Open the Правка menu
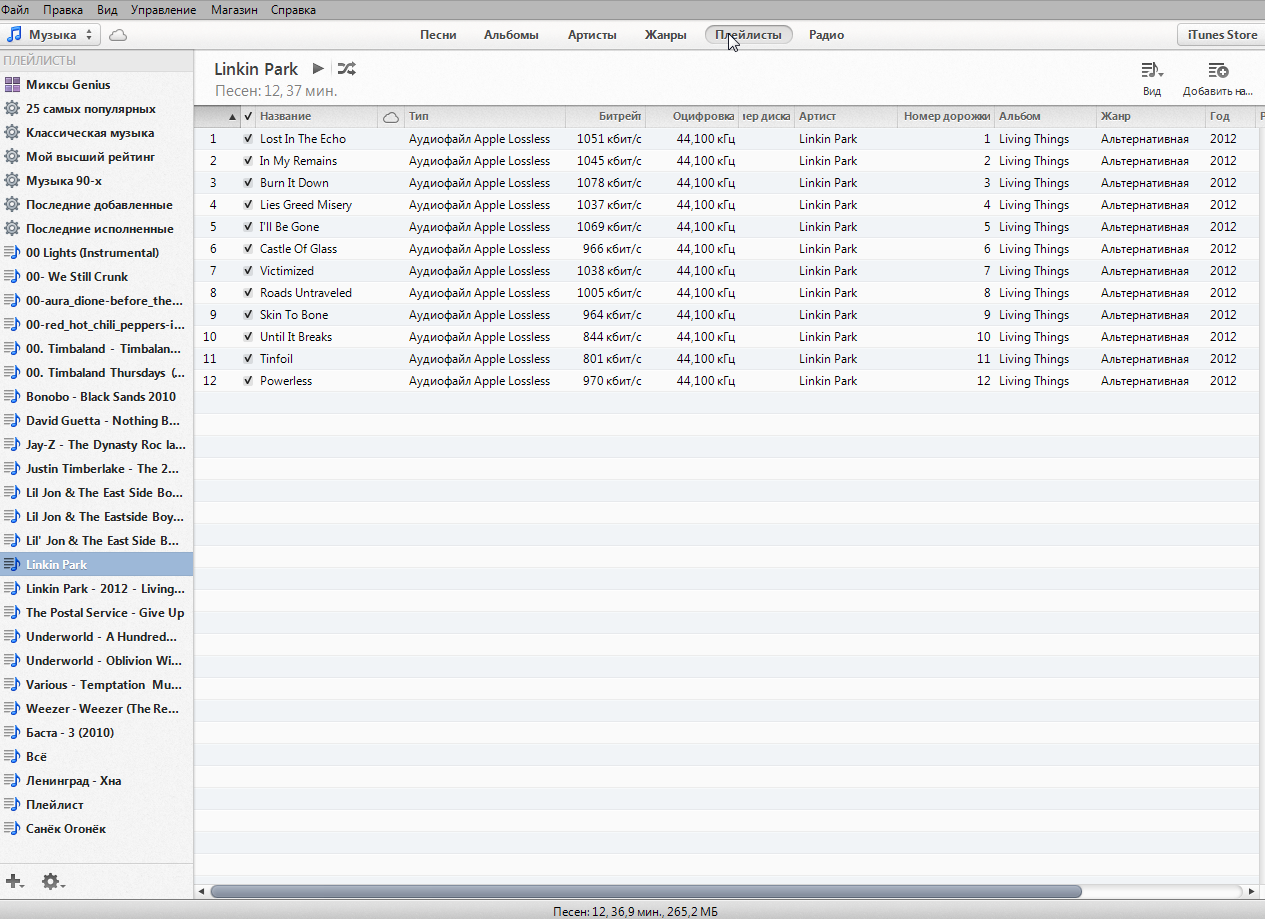The width and height of the screenshot is (1265, 919). tap(63, 10)
